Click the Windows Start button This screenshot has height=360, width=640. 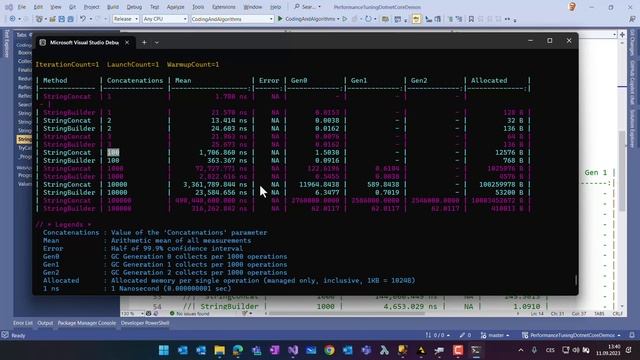pos(164,350)
